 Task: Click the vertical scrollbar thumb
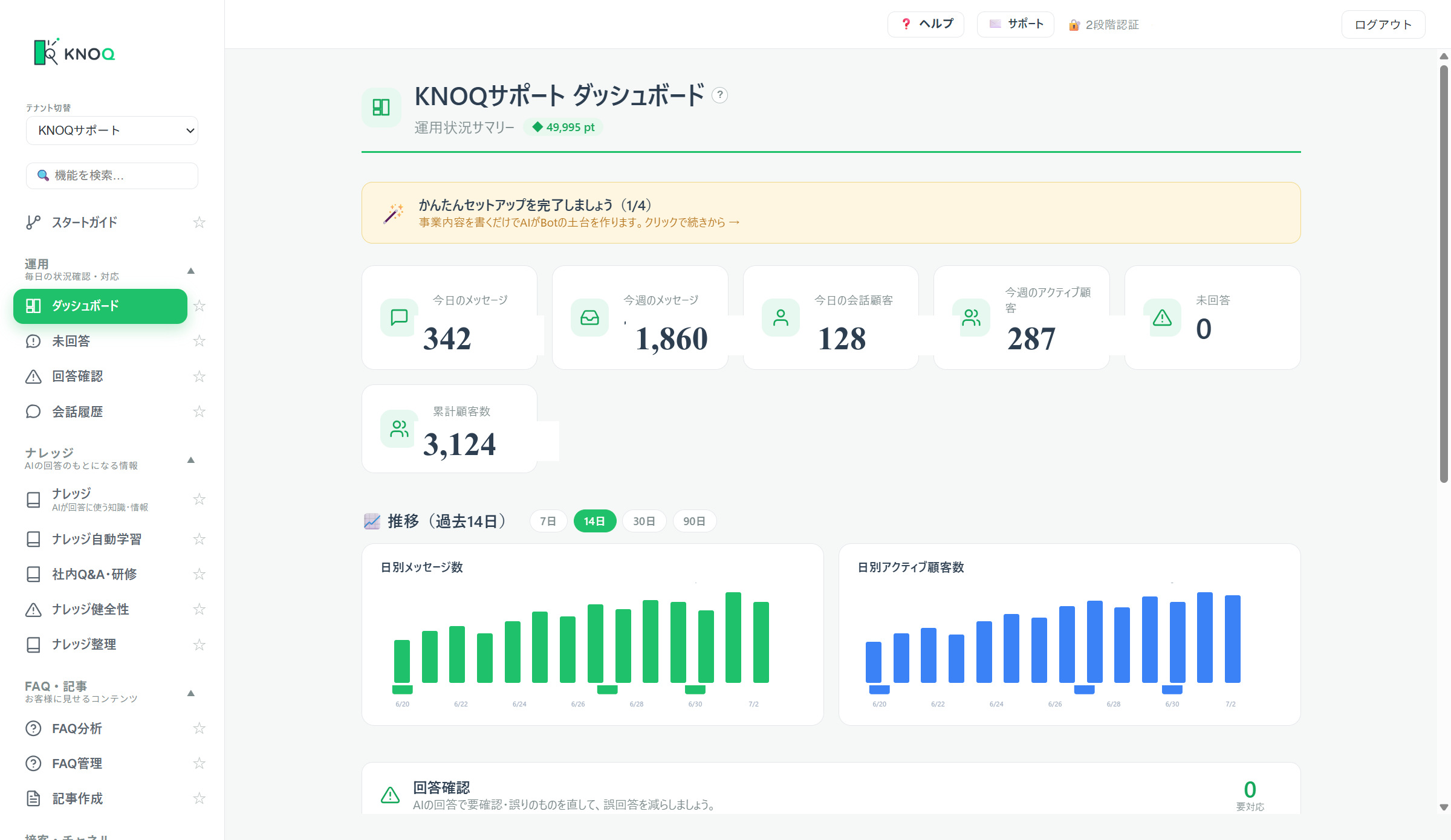[x=1444, y=273]
